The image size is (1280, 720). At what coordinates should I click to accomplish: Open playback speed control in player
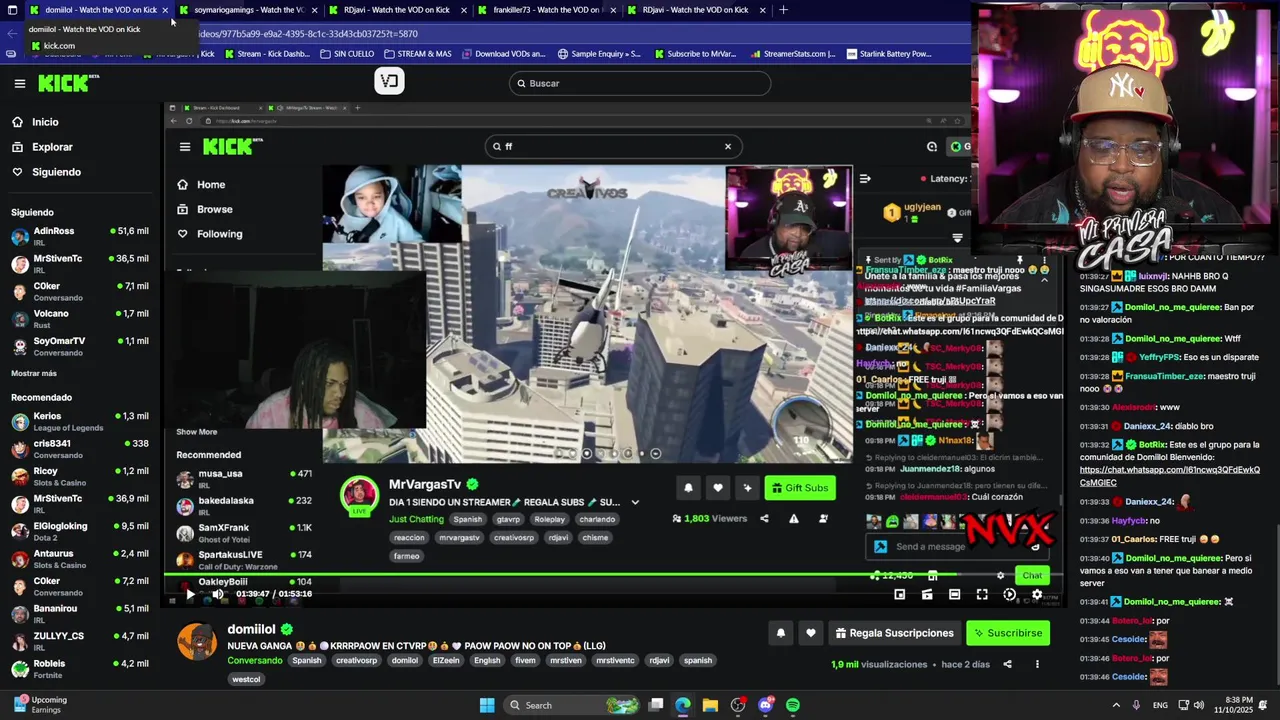1009,594
